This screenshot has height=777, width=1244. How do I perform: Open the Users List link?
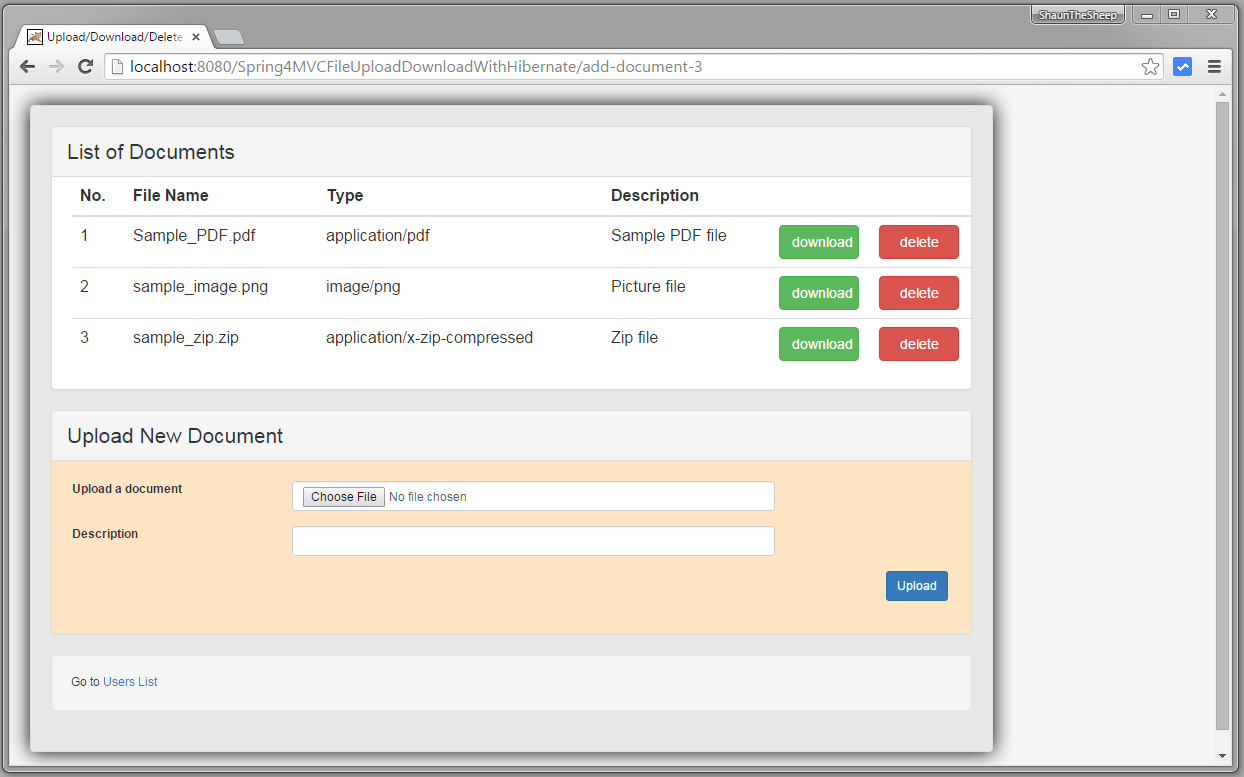[130, 681]
